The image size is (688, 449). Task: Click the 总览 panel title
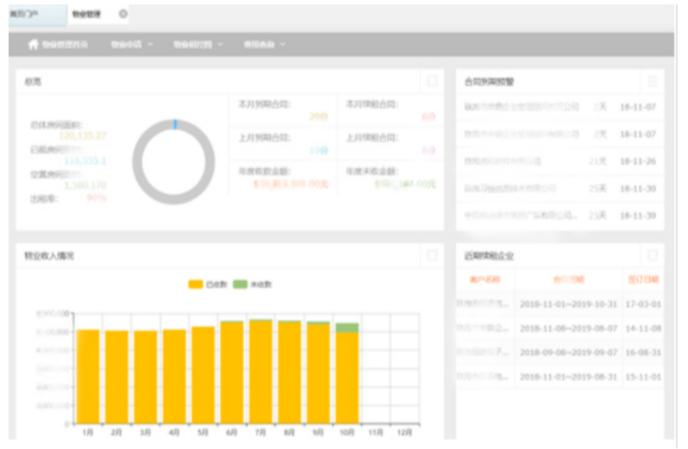(33, 81)
